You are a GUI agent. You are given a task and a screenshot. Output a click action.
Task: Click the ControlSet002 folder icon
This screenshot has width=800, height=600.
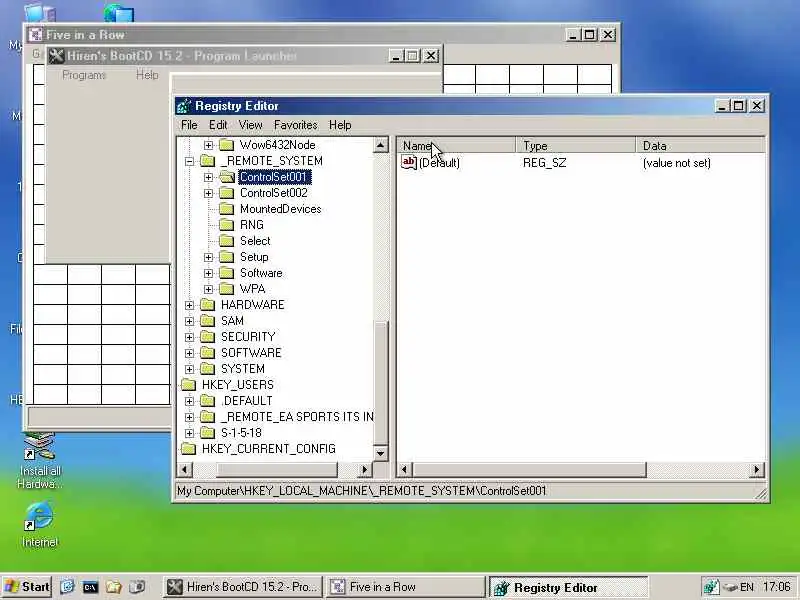tap(227, 193)
